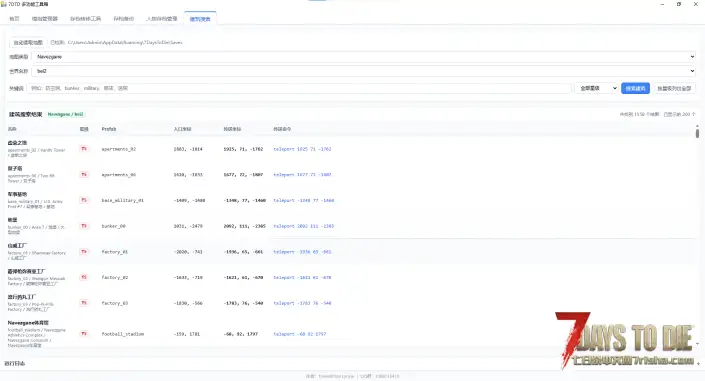Click the white button right of blue search button
Viewport: 705px width, 381px height.
click(674, 88)
